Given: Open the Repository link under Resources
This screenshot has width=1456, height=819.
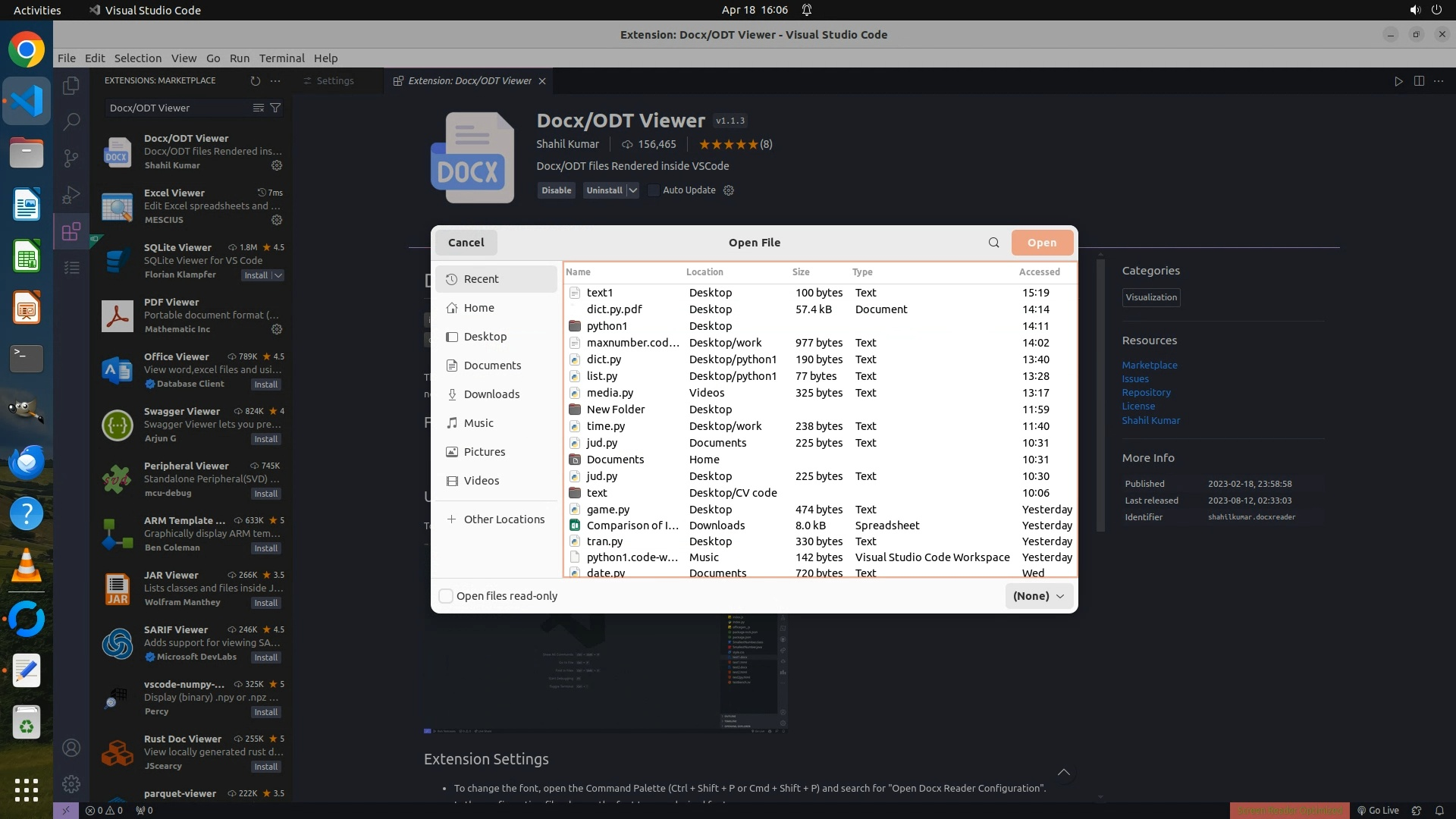Looking at the screenshot, I should click(1146, 393).
